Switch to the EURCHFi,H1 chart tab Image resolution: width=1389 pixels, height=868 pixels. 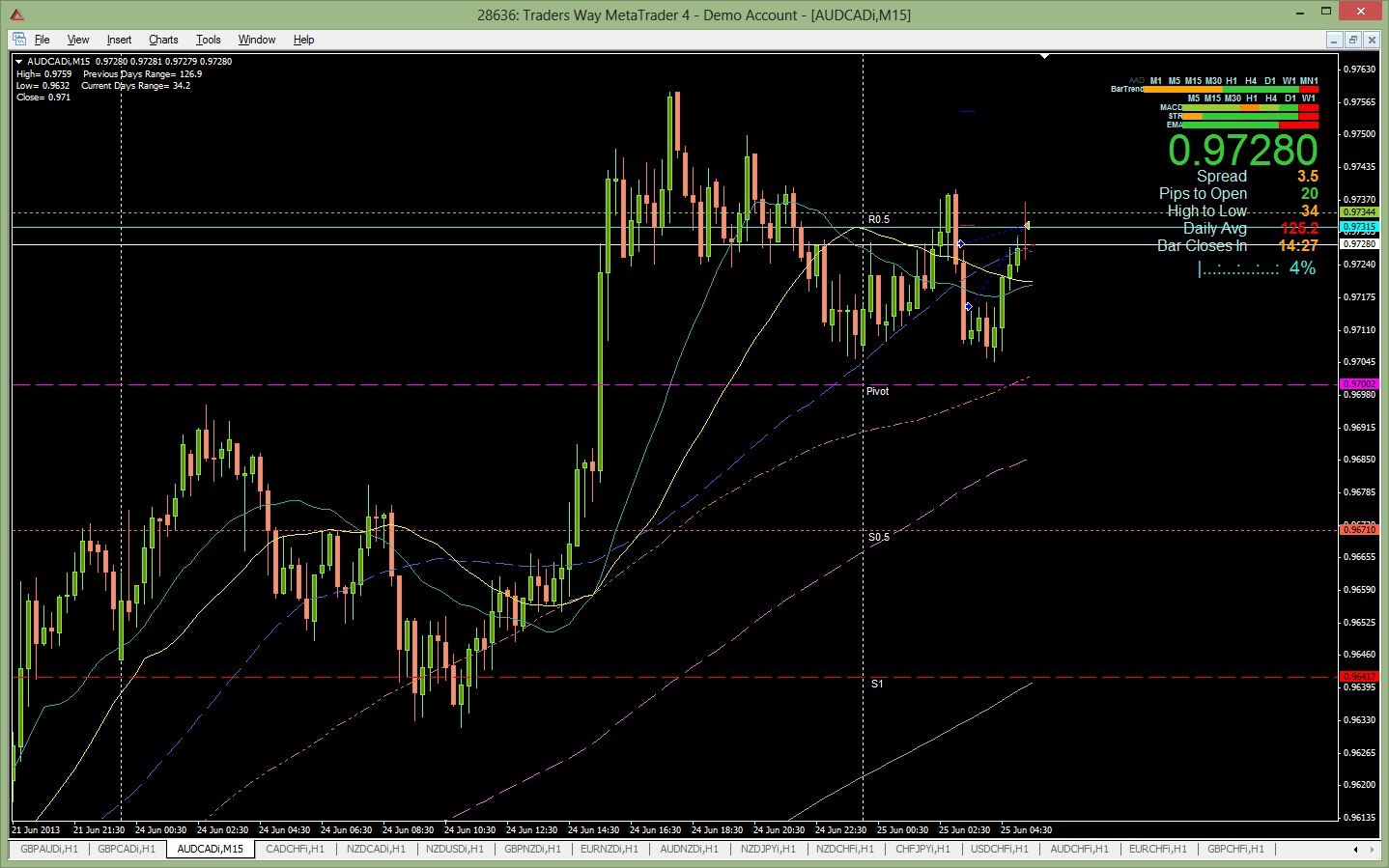[x=1158, y=850]
